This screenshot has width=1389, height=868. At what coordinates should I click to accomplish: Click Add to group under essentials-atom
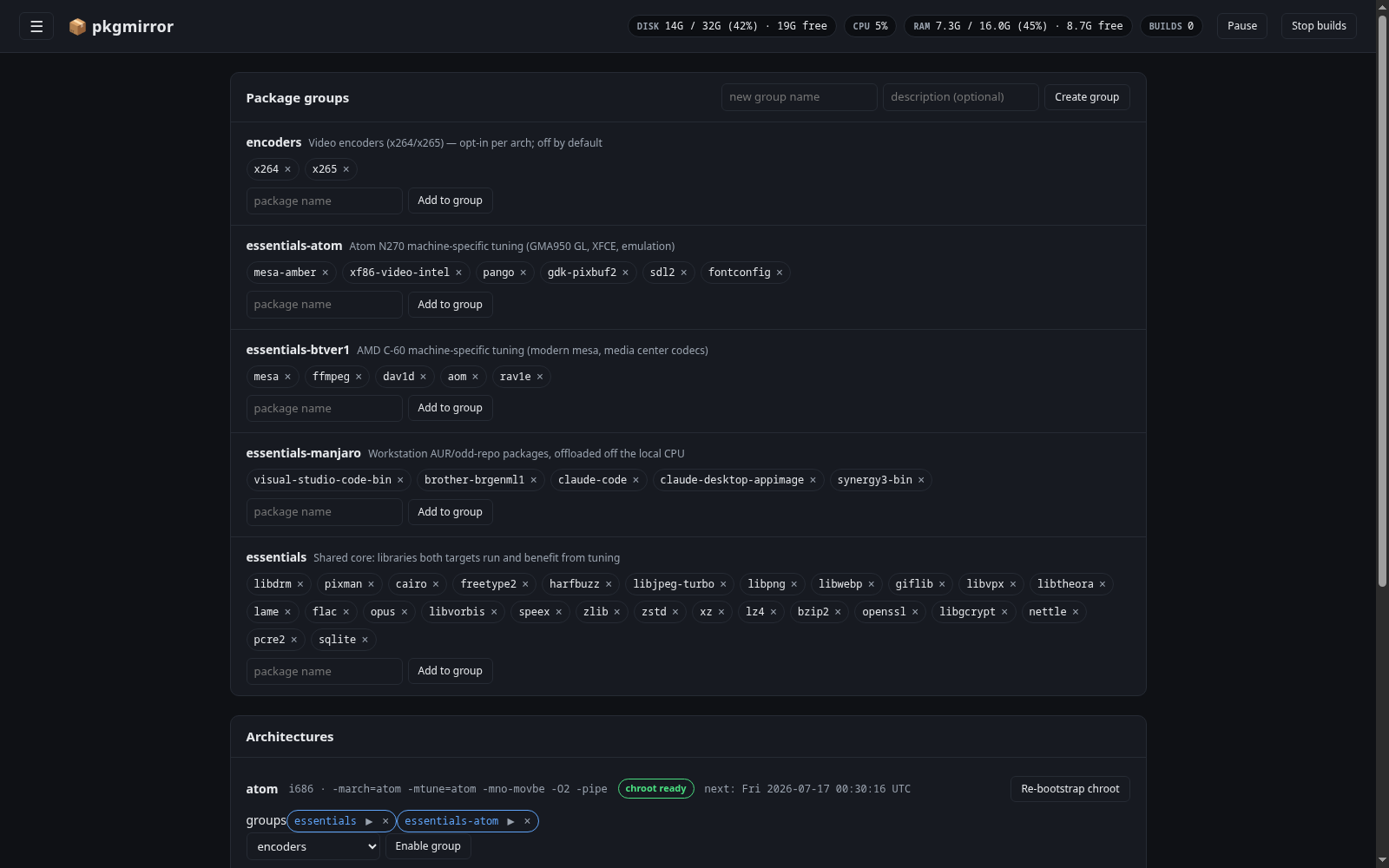[450, 305]
